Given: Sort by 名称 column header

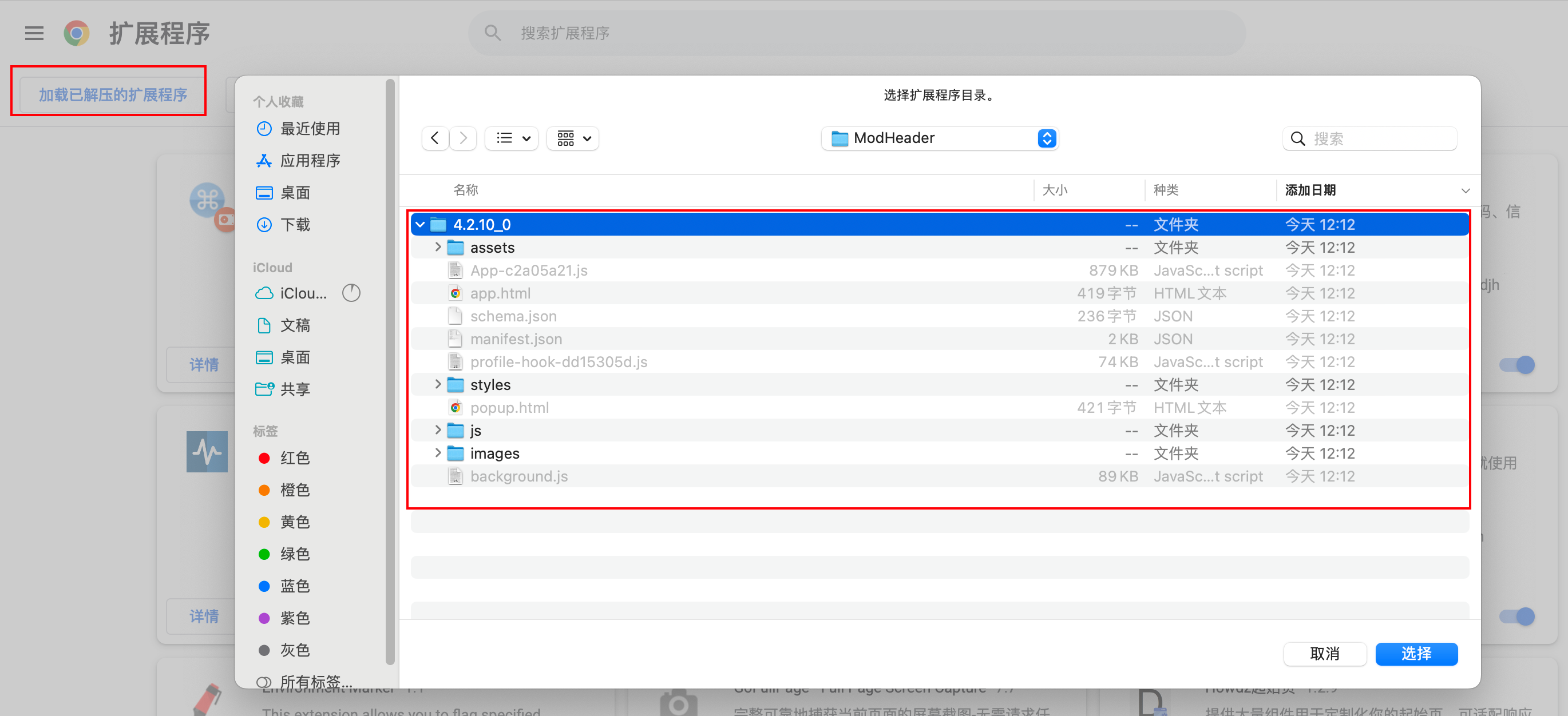Looking at the screenshot, I should click(466, 190).
